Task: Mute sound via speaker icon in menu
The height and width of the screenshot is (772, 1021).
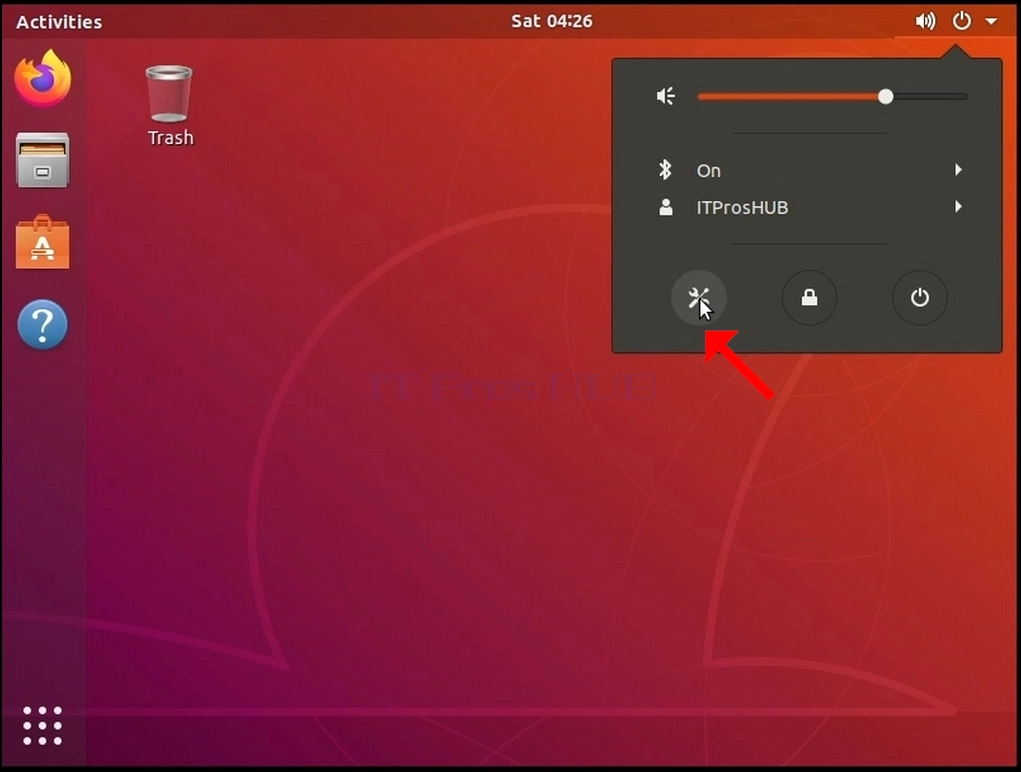Action: point(665,96)
